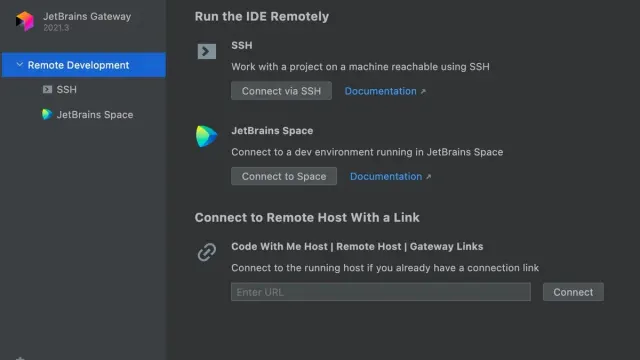
Task: Click the large JetBrains Space logo
Action: tap(206, 136)
